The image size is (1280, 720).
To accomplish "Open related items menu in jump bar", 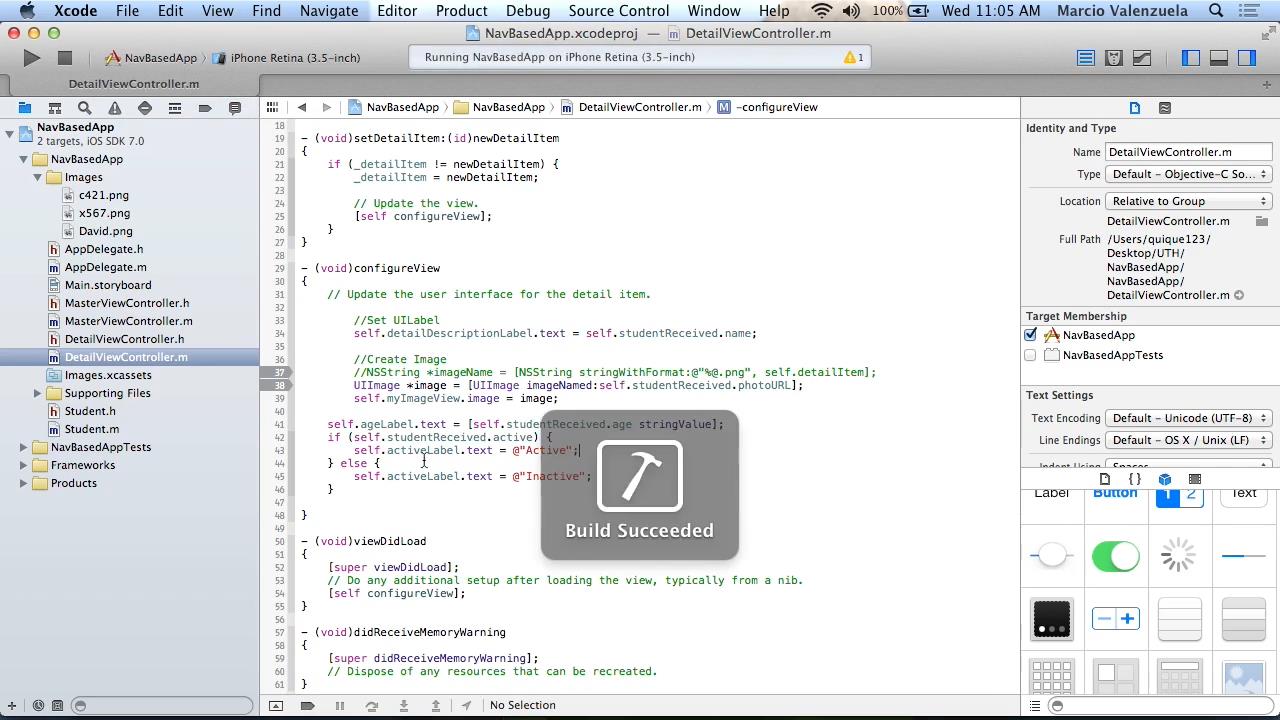I will point(272,107).
